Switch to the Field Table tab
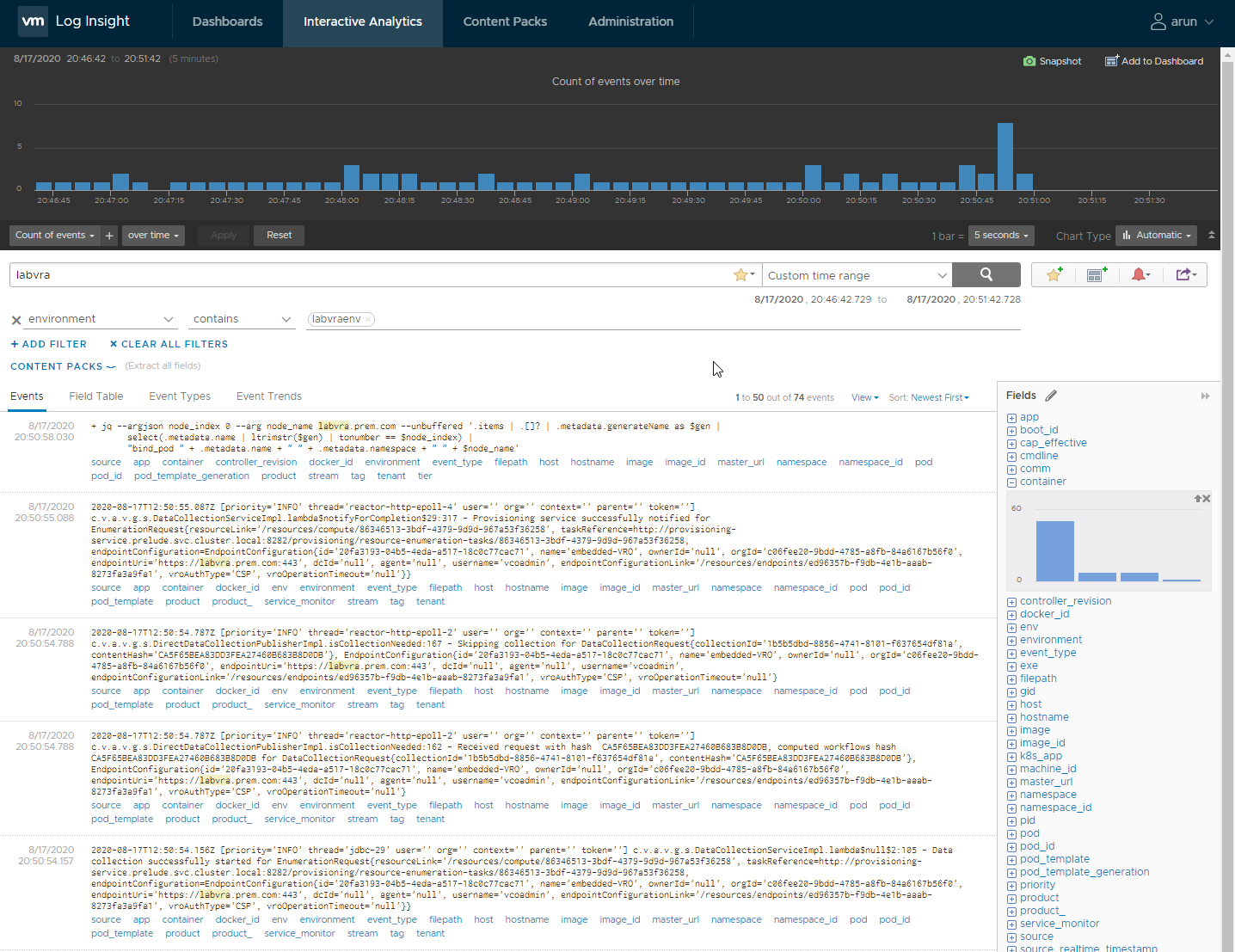Viewport: 1235px width, 952px height. 96,396
